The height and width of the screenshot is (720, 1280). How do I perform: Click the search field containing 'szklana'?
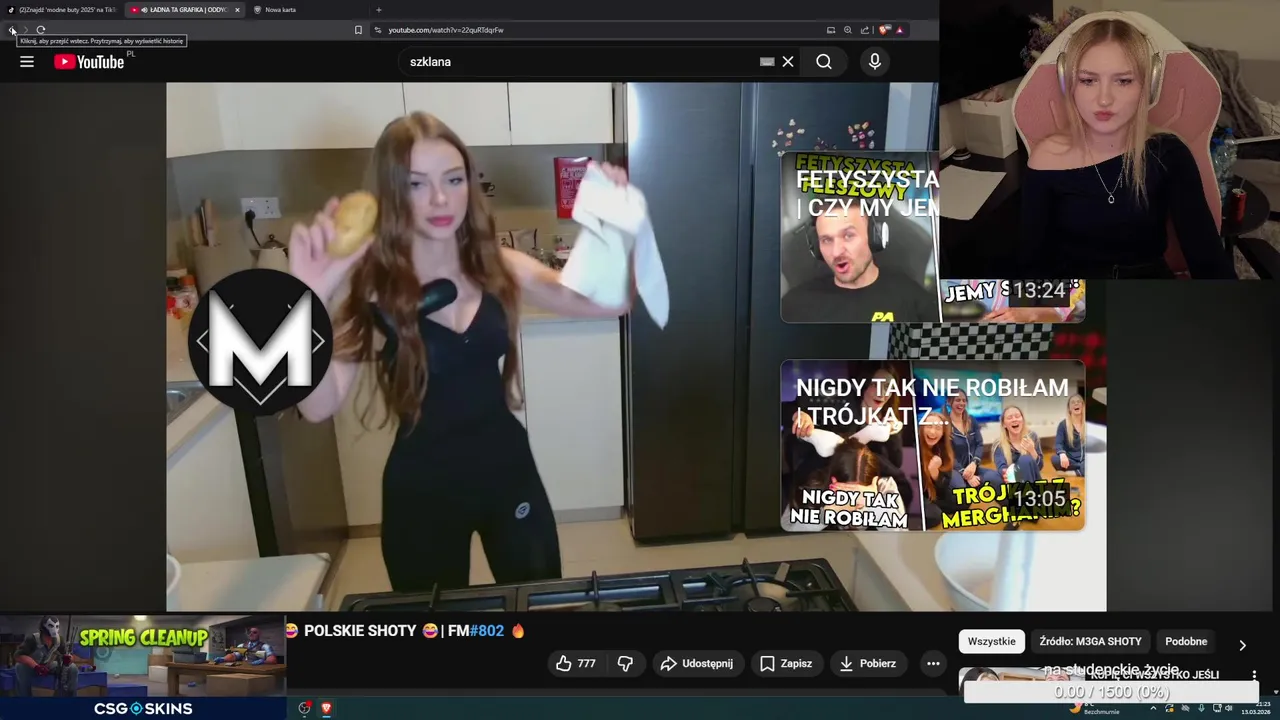coord(578,62)
